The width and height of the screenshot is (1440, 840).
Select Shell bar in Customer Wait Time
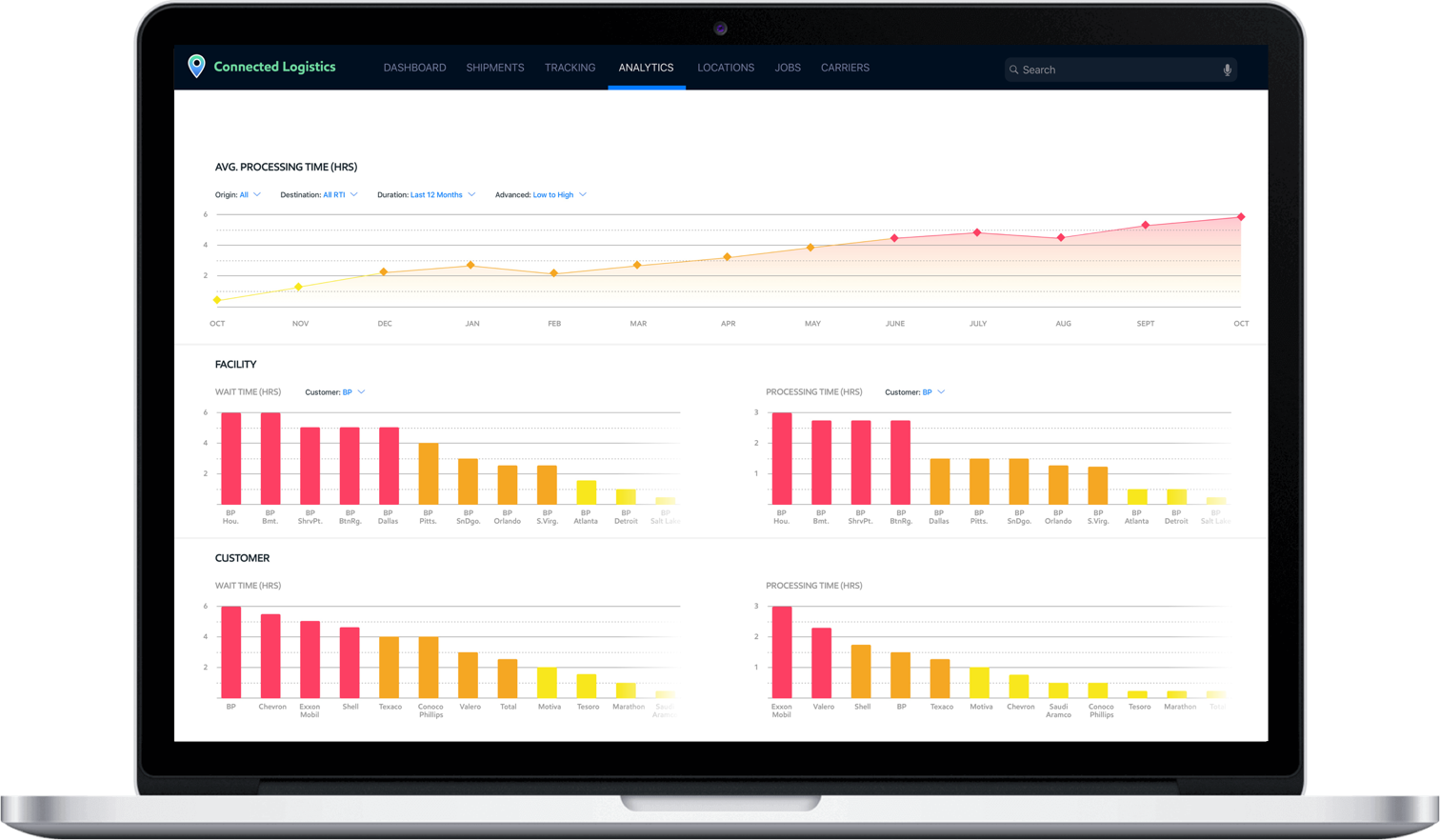[x=350, y=663]
